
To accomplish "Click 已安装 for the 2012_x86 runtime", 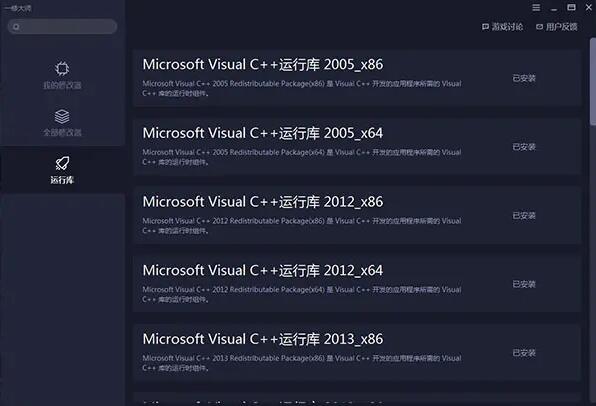I will [x=524, y=216].
